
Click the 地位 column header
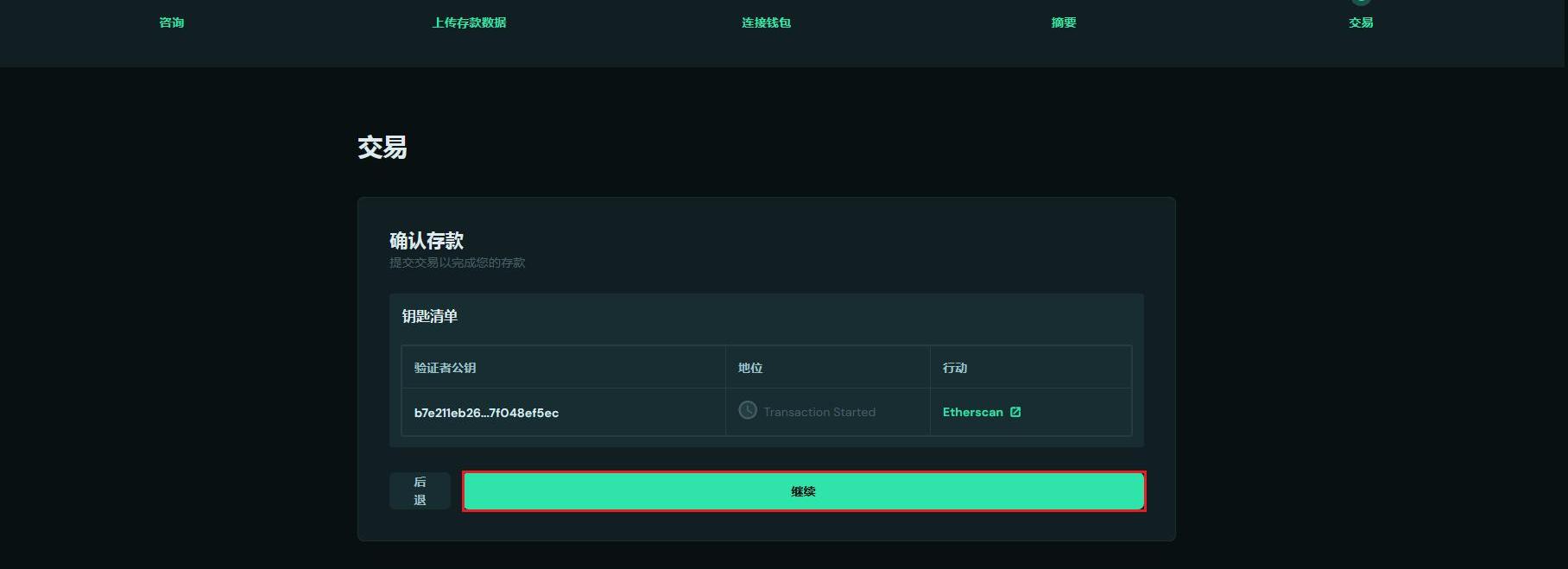pos(750,368)
